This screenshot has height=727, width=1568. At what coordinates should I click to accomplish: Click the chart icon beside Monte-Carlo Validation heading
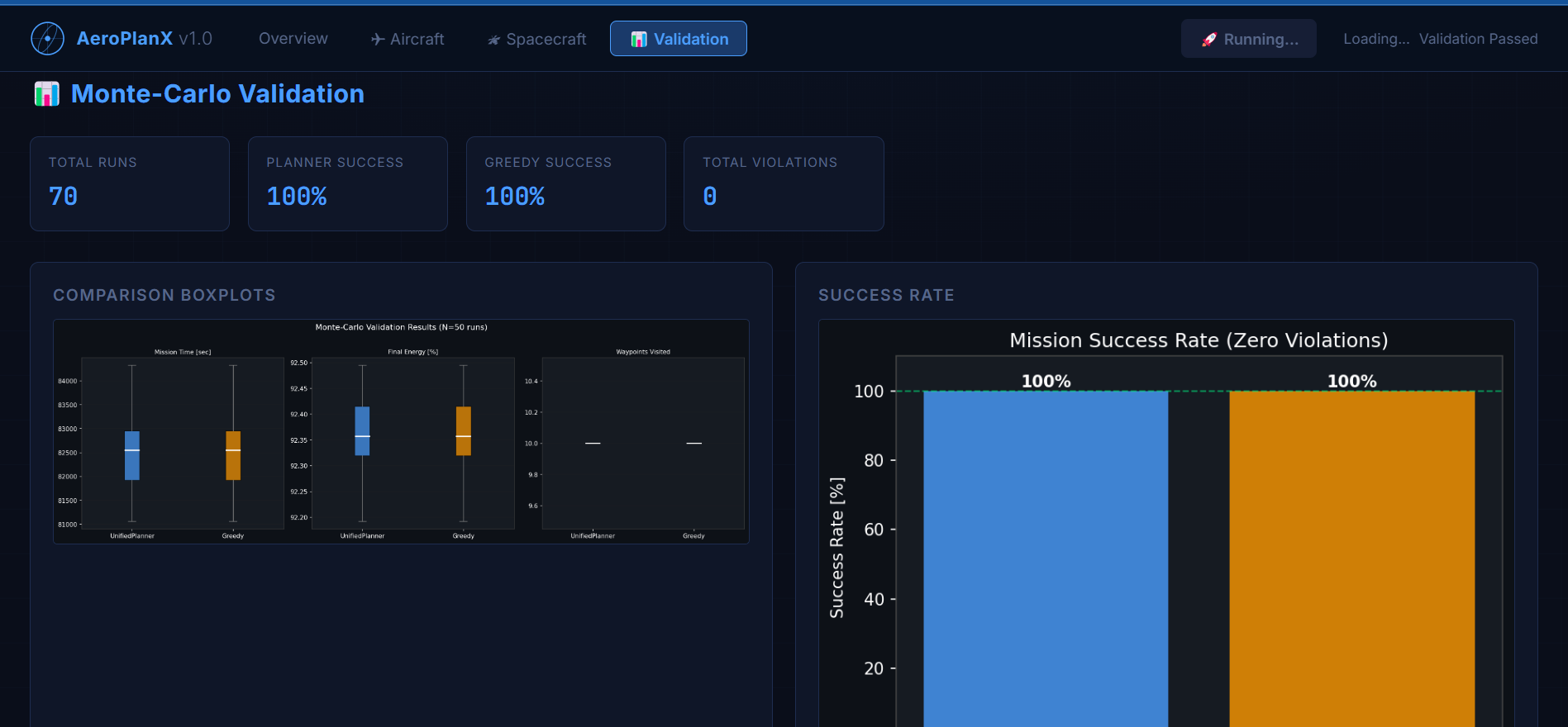(x=47, y=93)
